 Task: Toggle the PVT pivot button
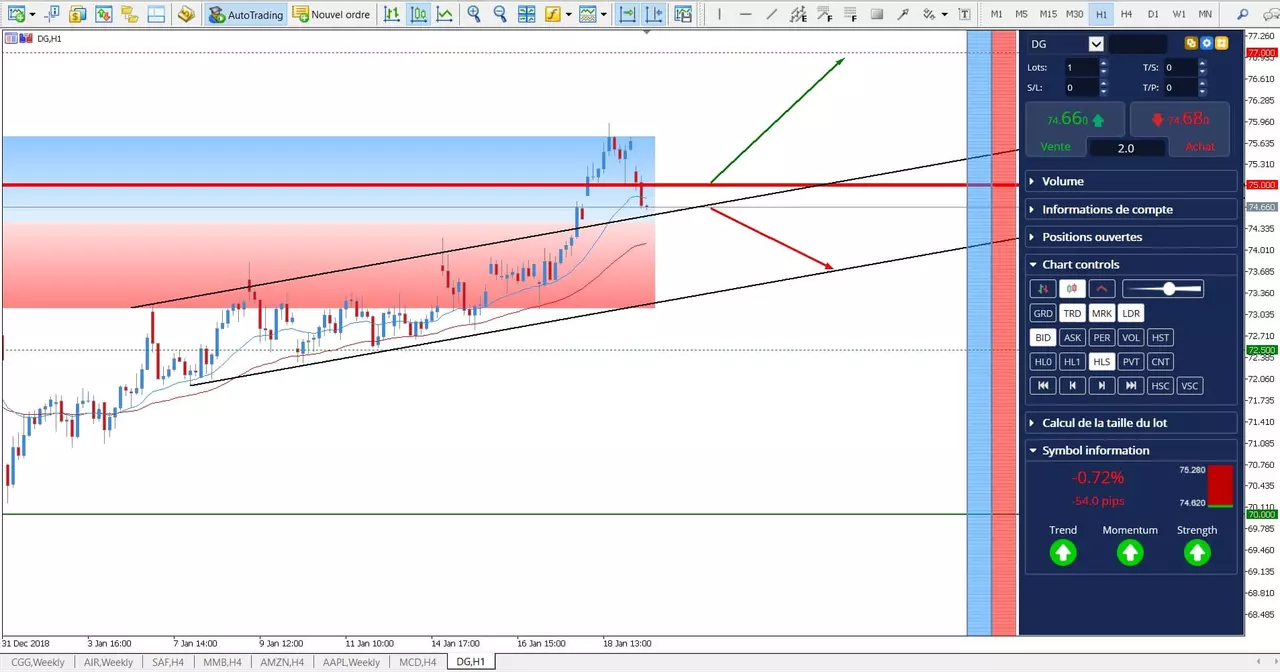pyautogui.click(x=1131, y=362)
